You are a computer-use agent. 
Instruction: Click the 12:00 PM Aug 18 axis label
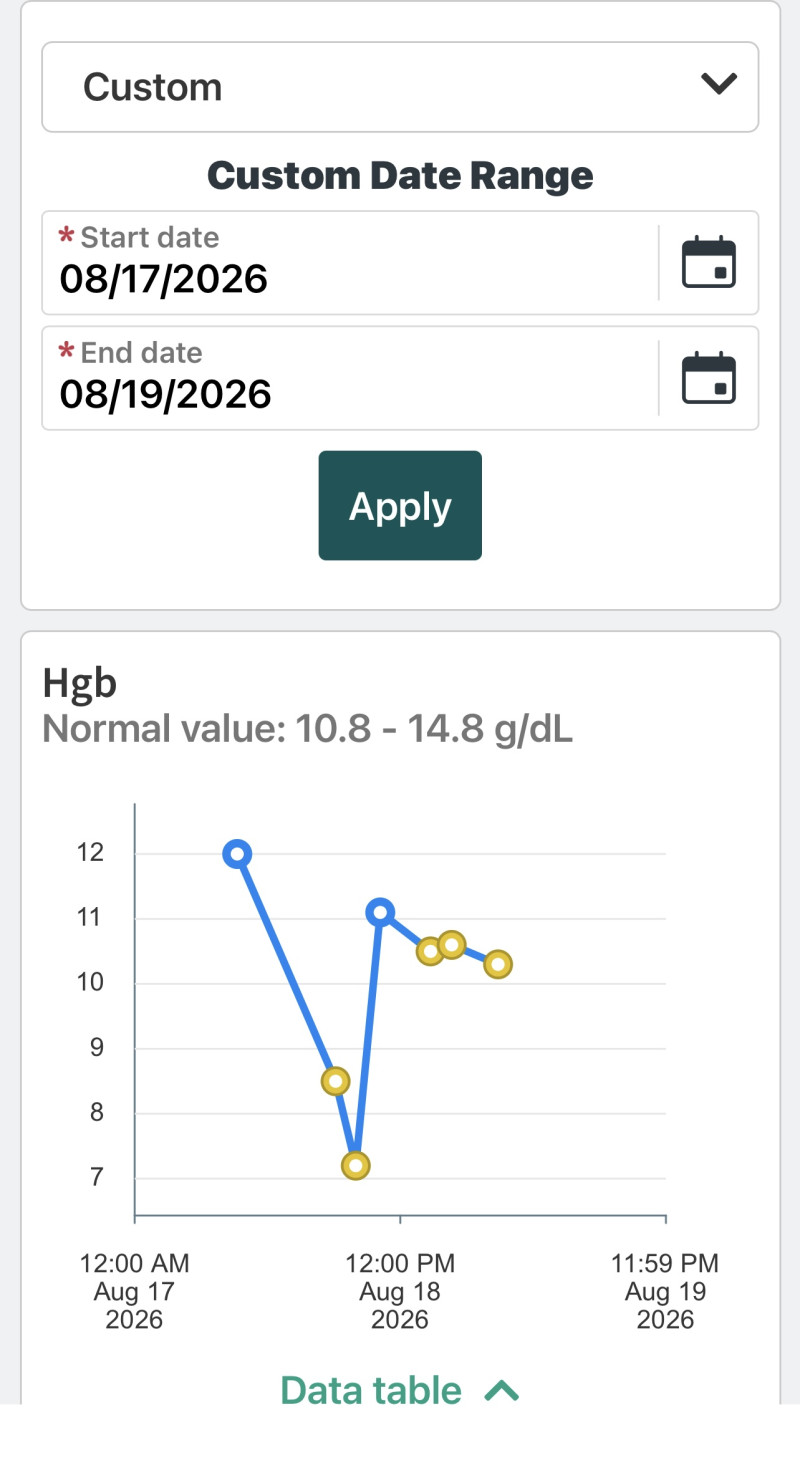(x=400, y=1291)
